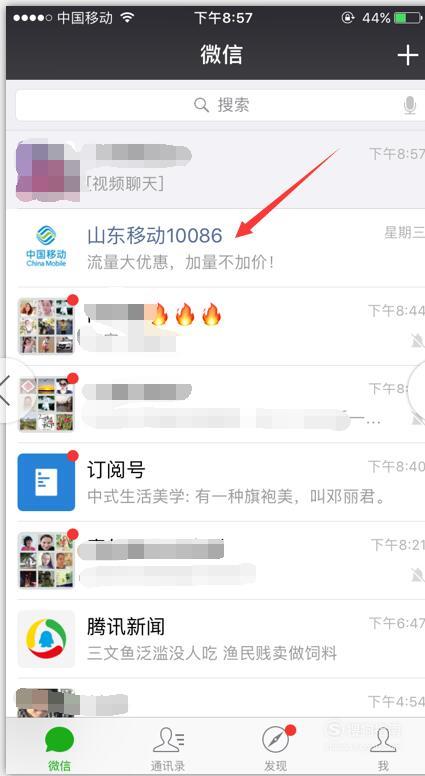Open the 我 profile tab
The image size is (425, 776).
(383, 749)
